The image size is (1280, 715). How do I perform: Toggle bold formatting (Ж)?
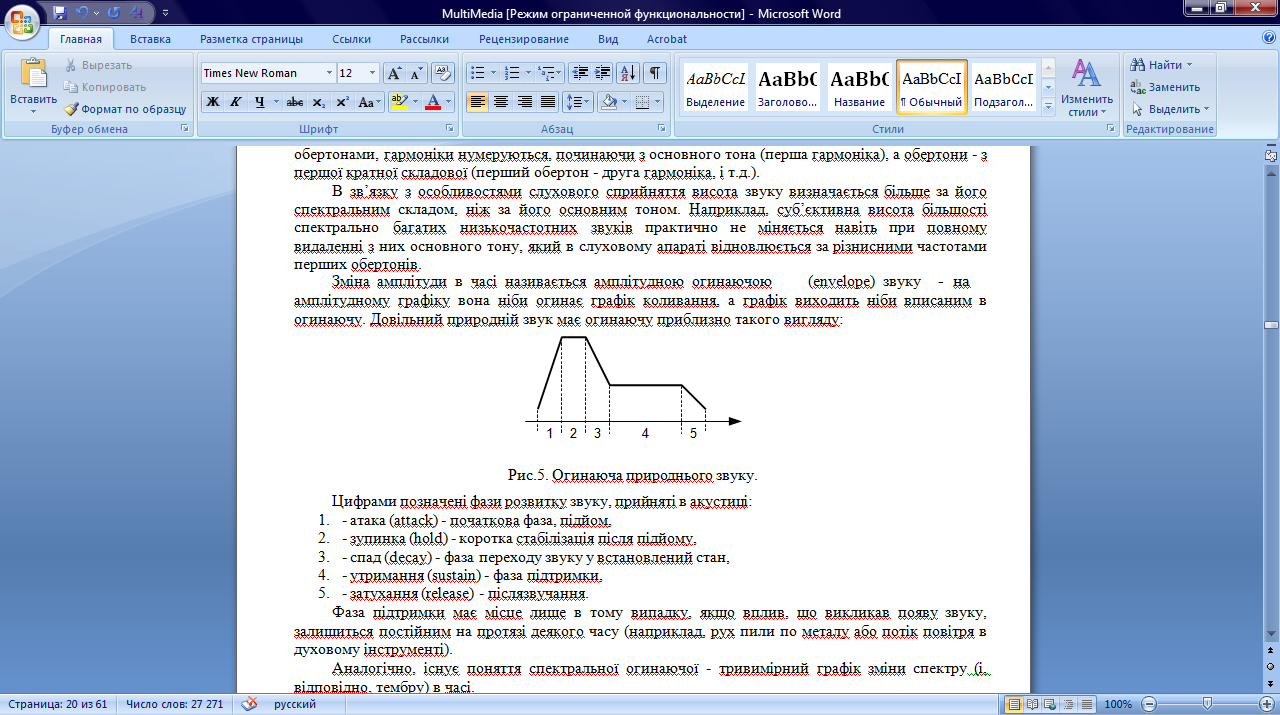click(212, 102)
